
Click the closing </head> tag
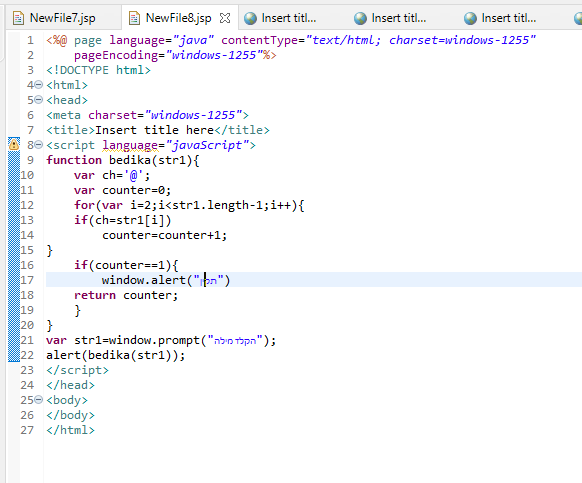click(70, 385)
